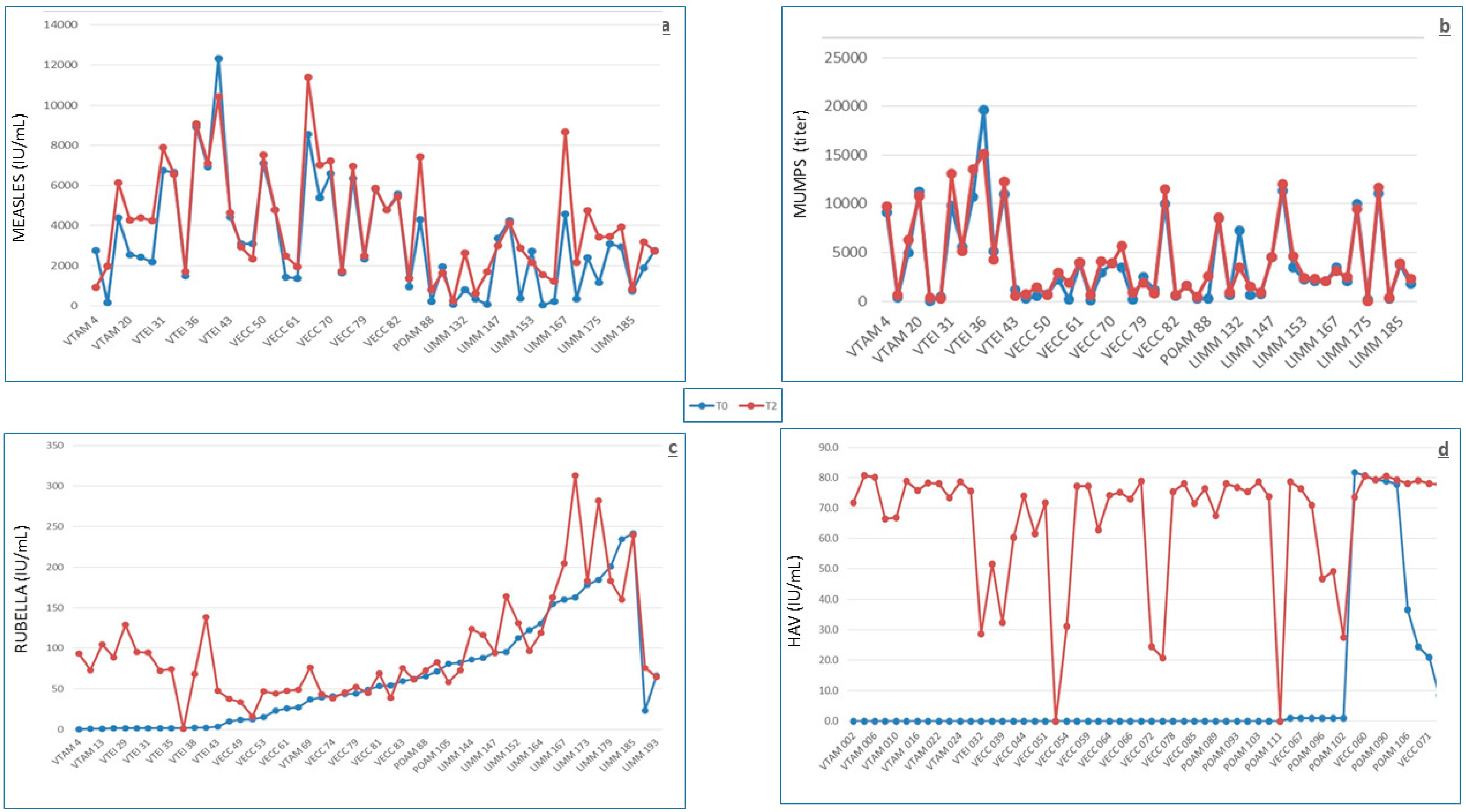Click the T2 red legend marker
The image size is (1466, 812).
tap(751, 406)
